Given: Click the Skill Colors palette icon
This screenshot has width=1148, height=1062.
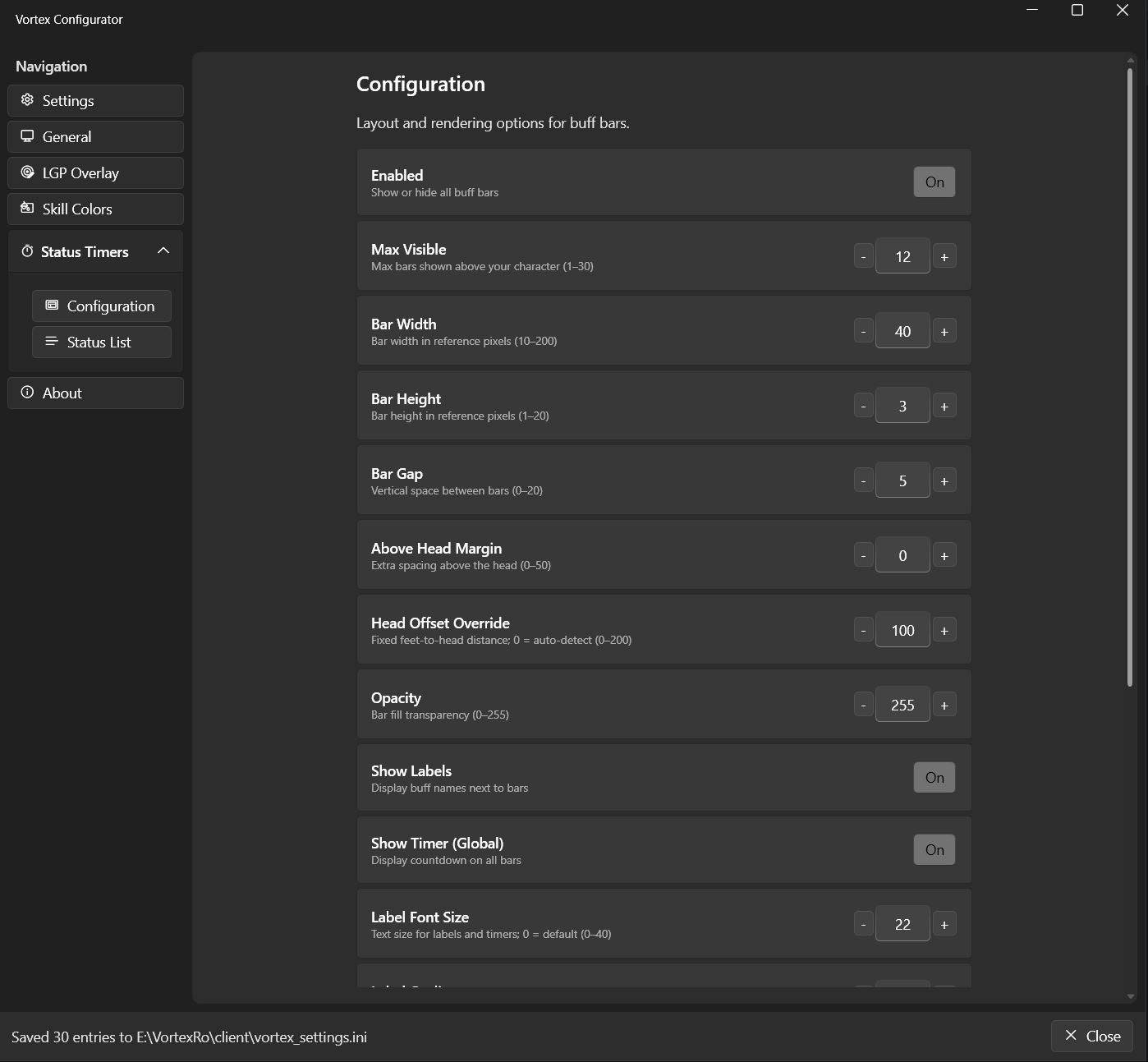Looking at the screenshot, I should click(x=27, y=209).
